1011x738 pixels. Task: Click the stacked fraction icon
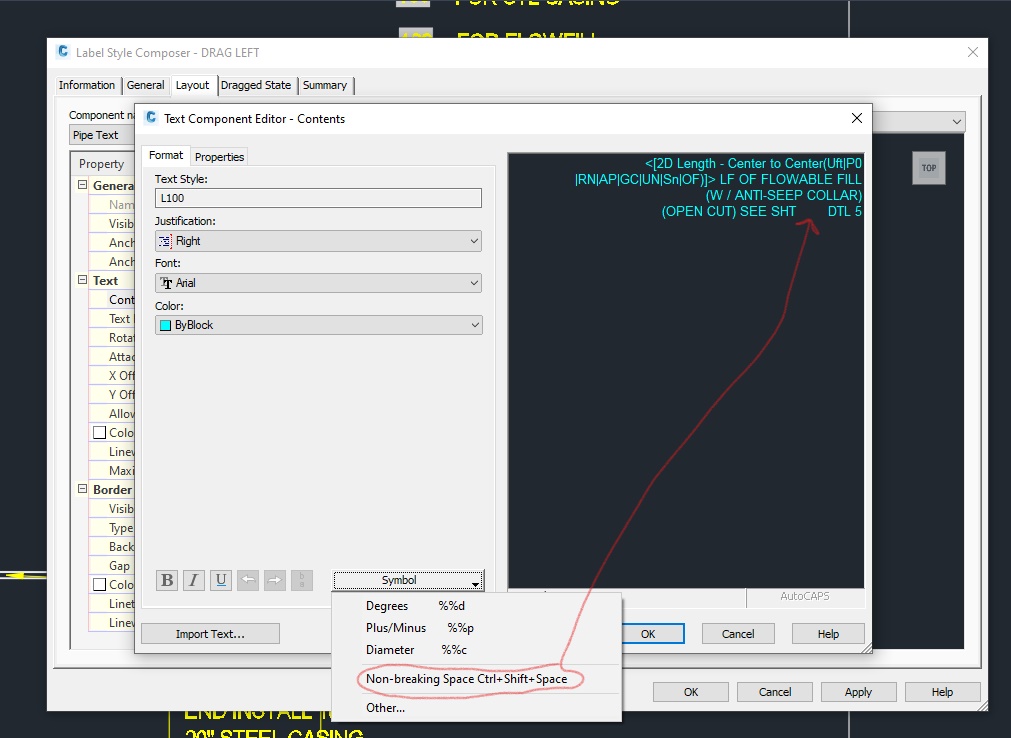tap(302, 580)
